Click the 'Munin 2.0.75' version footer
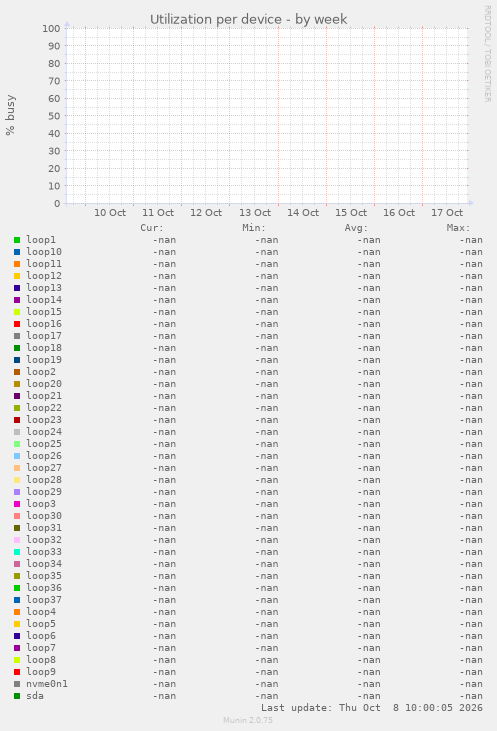497x731 pixels. [248, 720]
